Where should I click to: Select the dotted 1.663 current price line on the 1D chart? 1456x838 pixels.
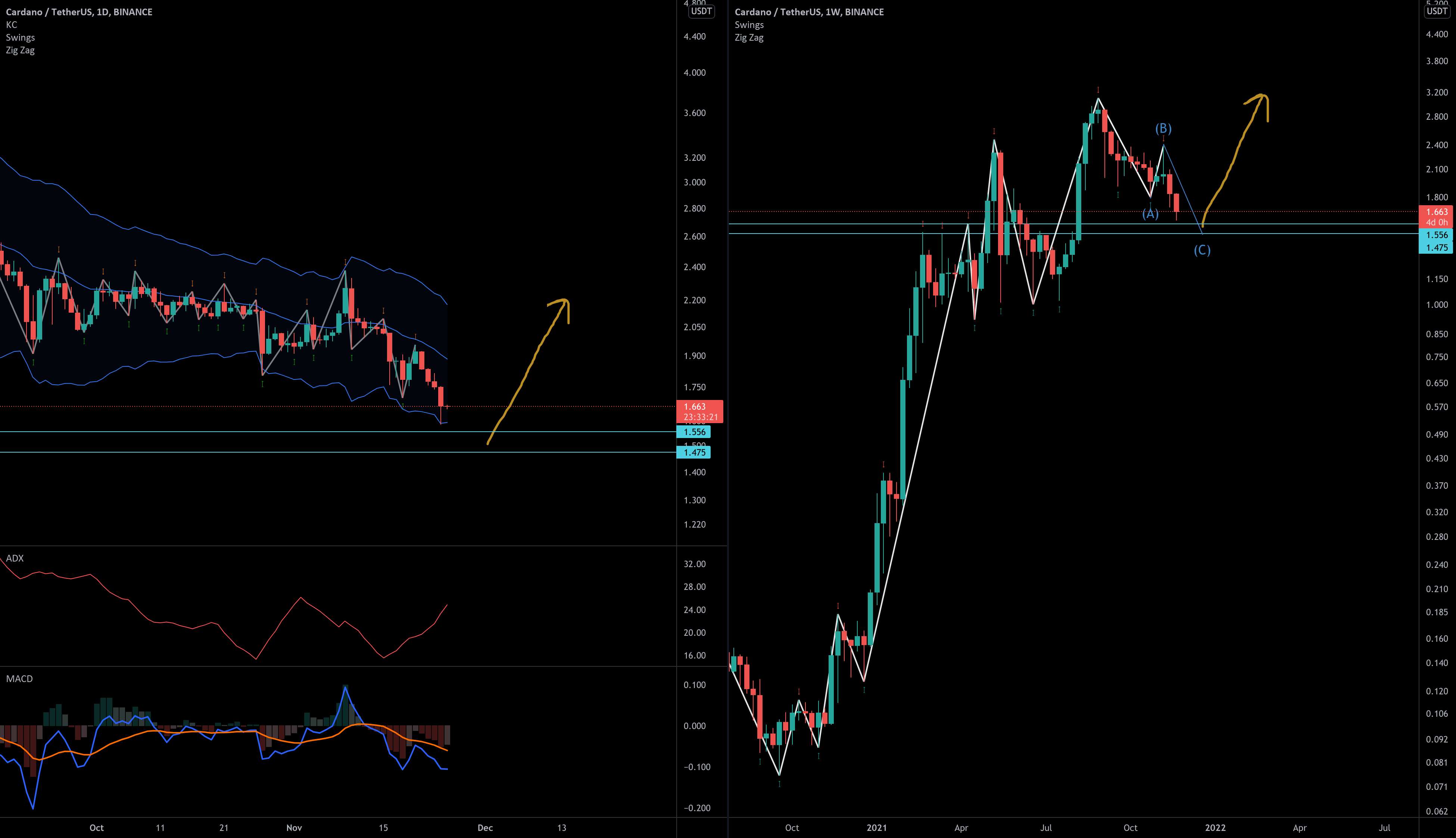tap(338, 406)
